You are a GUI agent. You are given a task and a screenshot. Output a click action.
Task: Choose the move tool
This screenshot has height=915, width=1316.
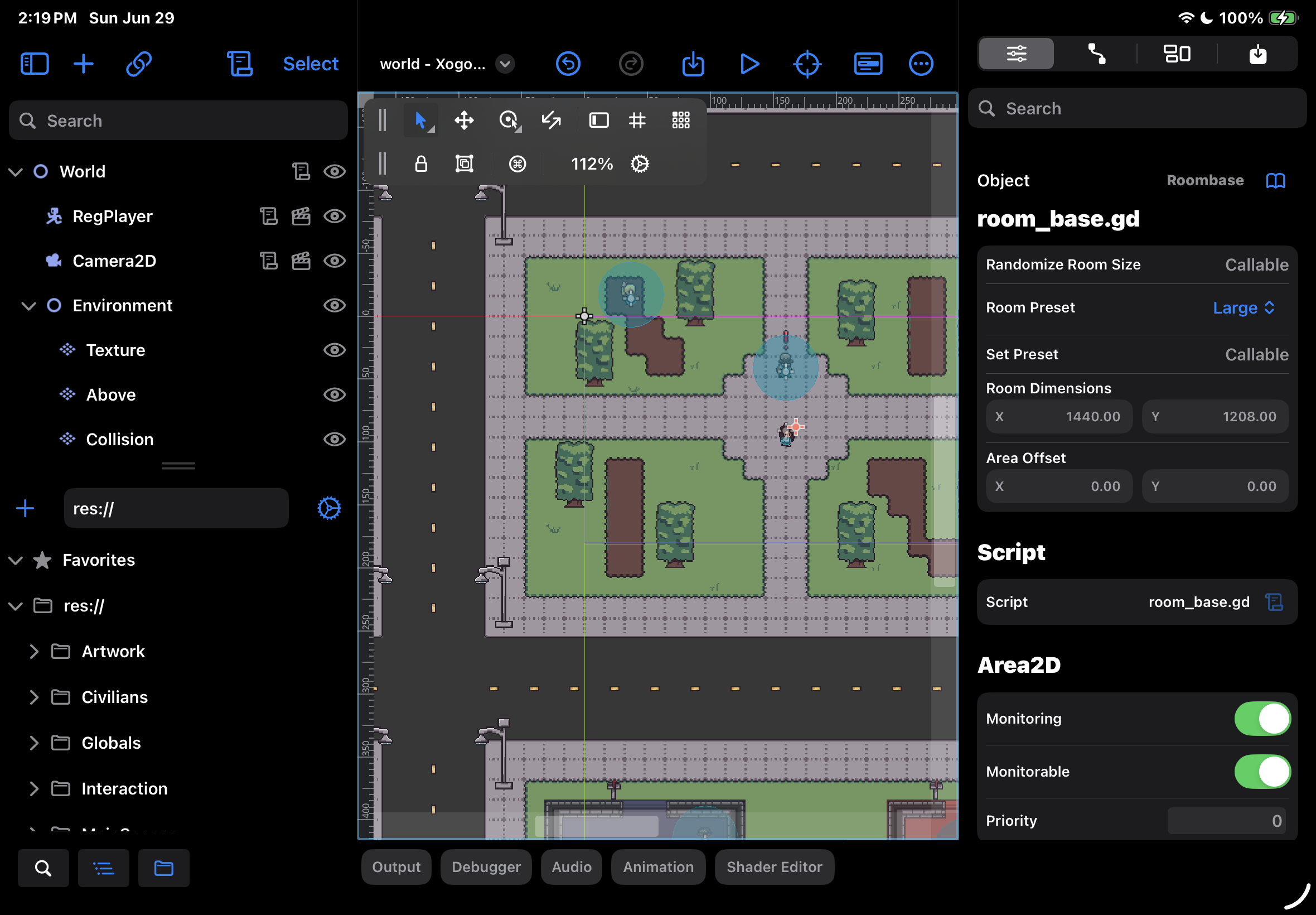click(463, 120)
